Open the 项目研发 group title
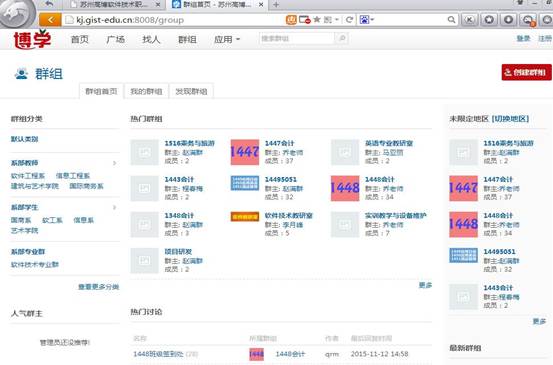Screen dimensions: 553x365 pyautogui.click(x=178, y=251)
